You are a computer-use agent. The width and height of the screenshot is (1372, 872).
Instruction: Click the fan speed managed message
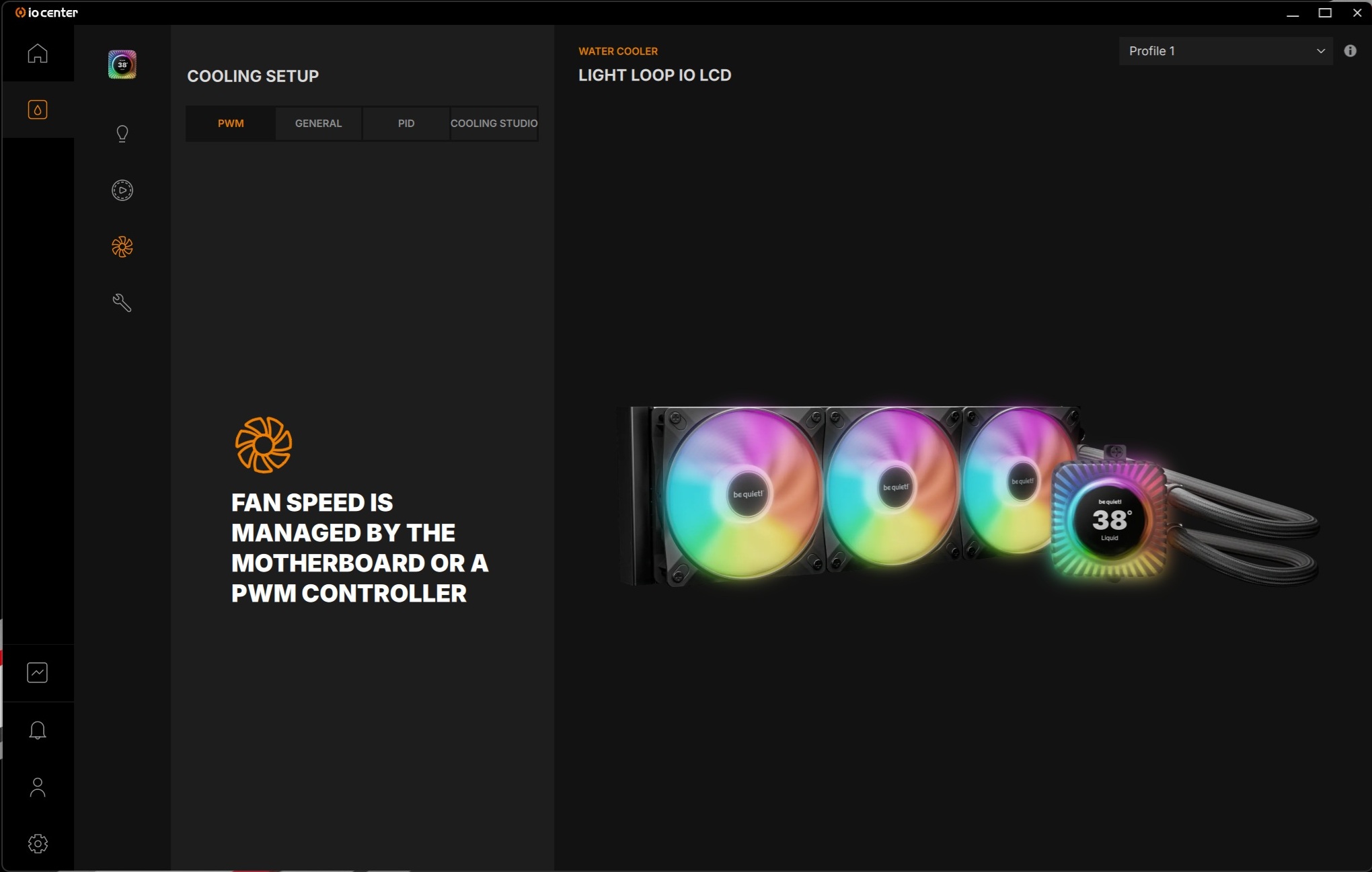[360, 548]
